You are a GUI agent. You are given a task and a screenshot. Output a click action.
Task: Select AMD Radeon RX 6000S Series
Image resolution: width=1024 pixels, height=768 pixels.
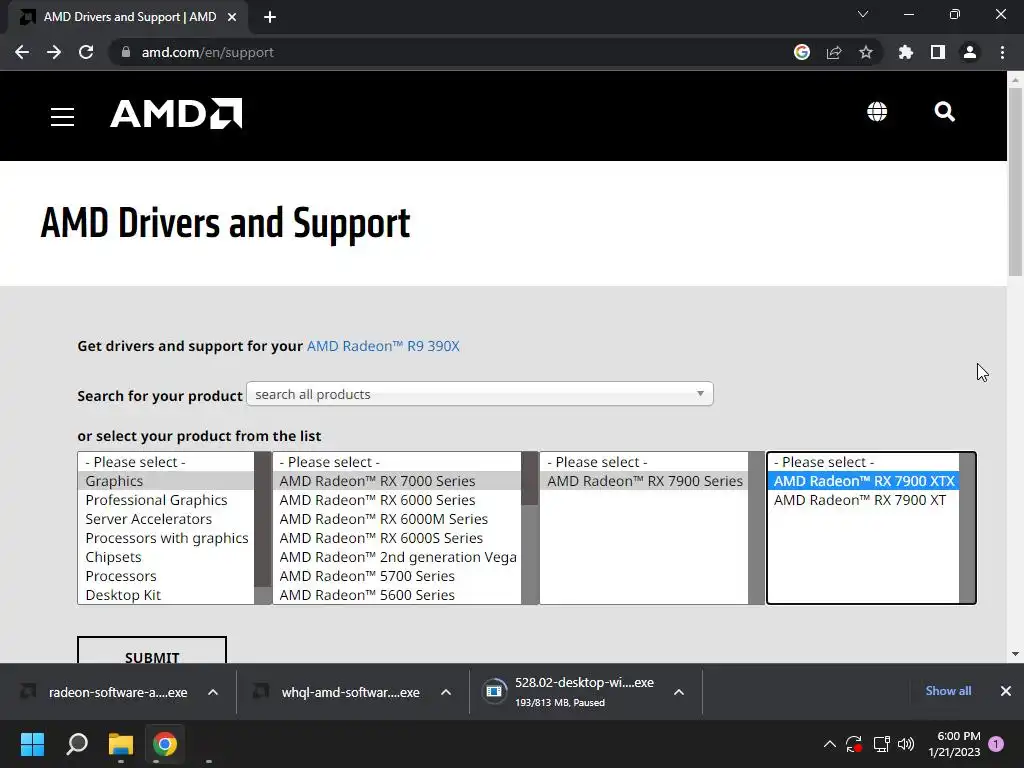coord(397,537)
